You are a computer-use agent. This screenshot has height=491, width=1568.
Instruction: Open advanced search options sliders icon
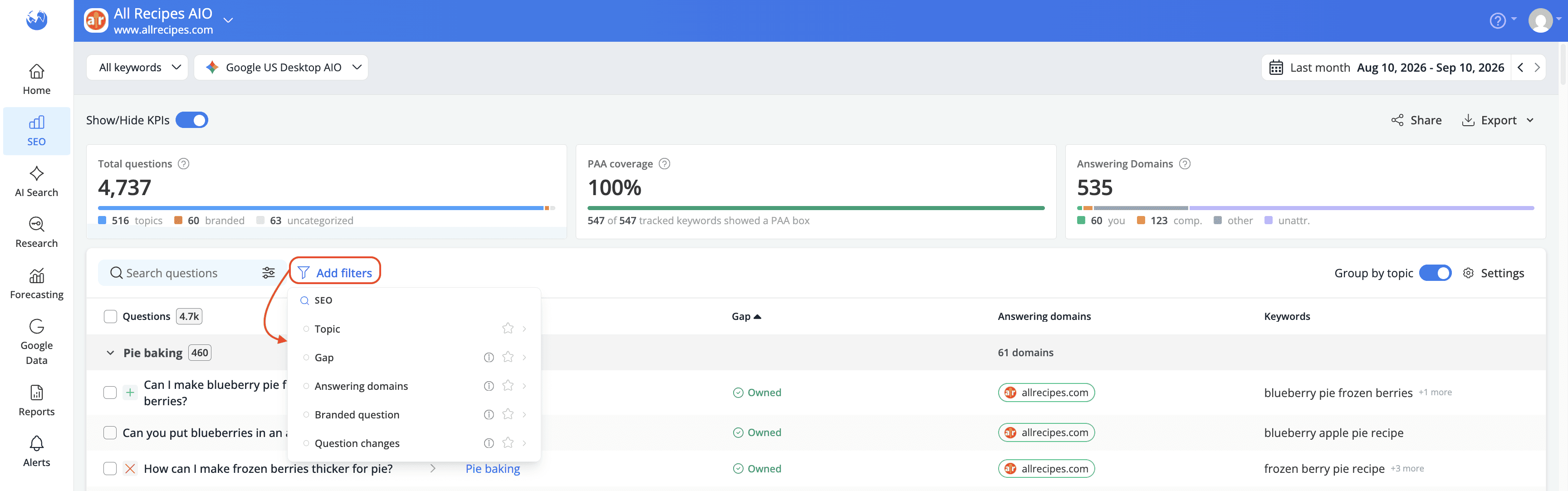(x=269, y=273)
